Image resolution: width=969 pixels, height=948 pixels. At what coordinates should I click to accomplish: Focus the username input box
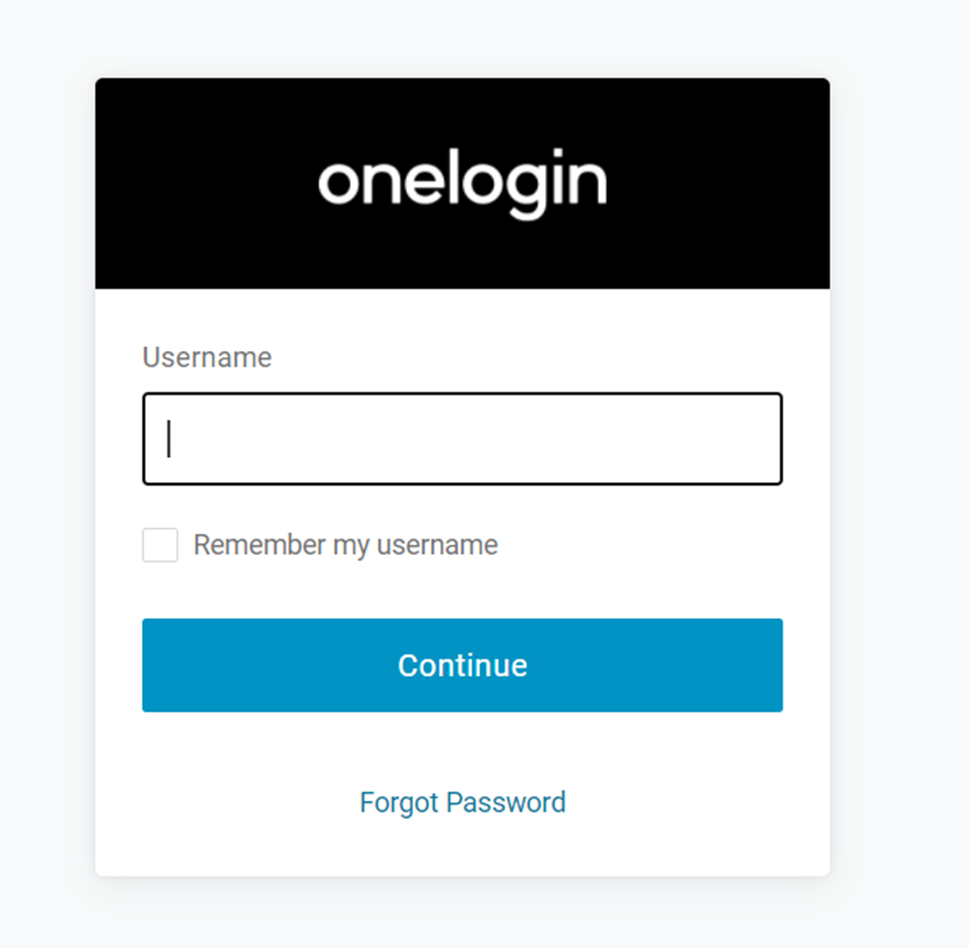462,439
